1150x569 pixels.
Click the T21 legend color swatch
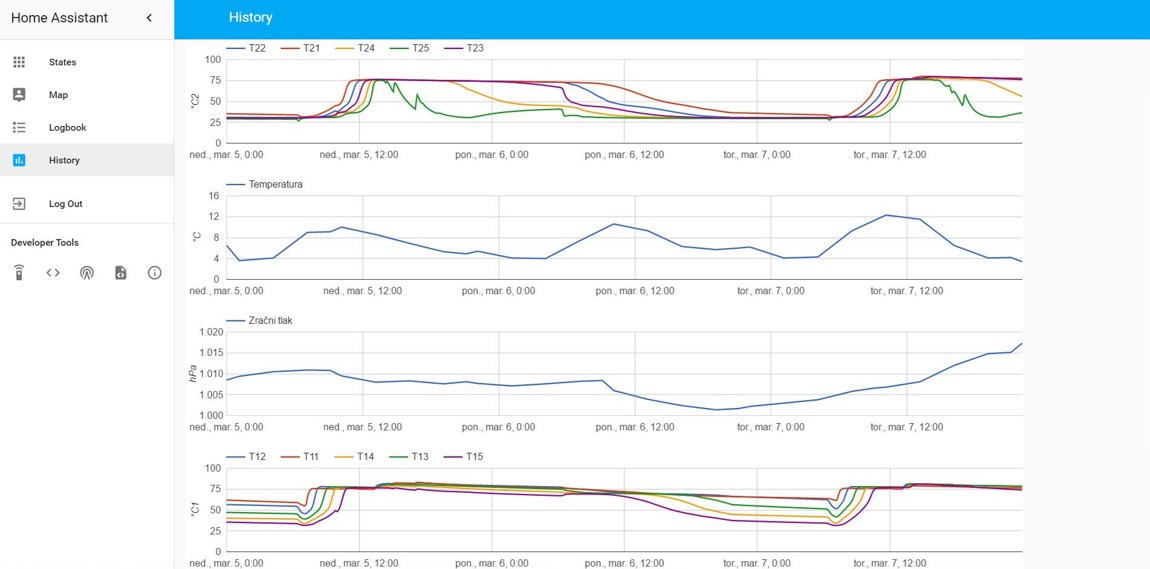(x=290, y=48)
